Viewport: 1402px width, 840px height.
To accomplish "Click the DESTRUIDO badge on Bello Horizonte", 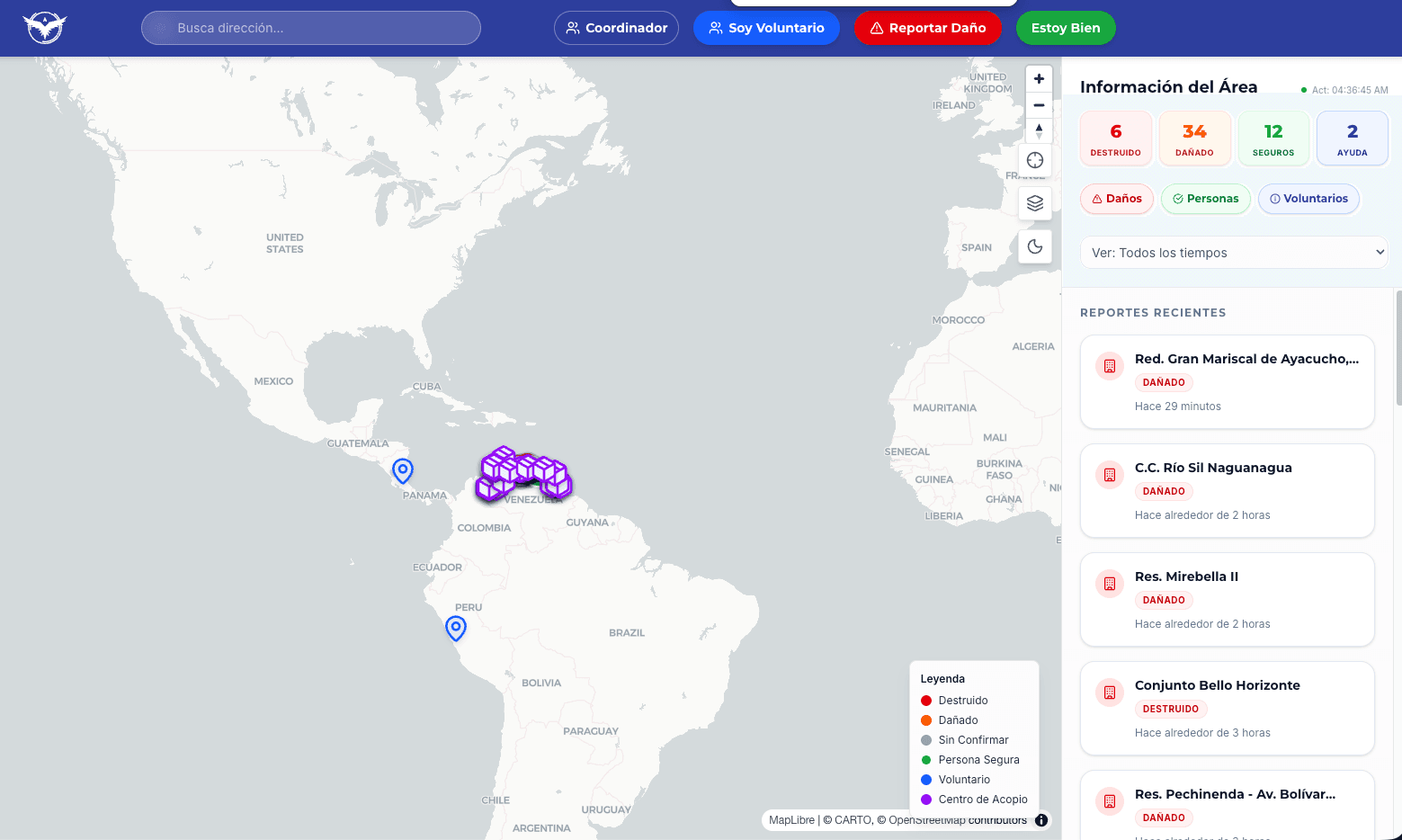I will click(x=1170, y=709).
